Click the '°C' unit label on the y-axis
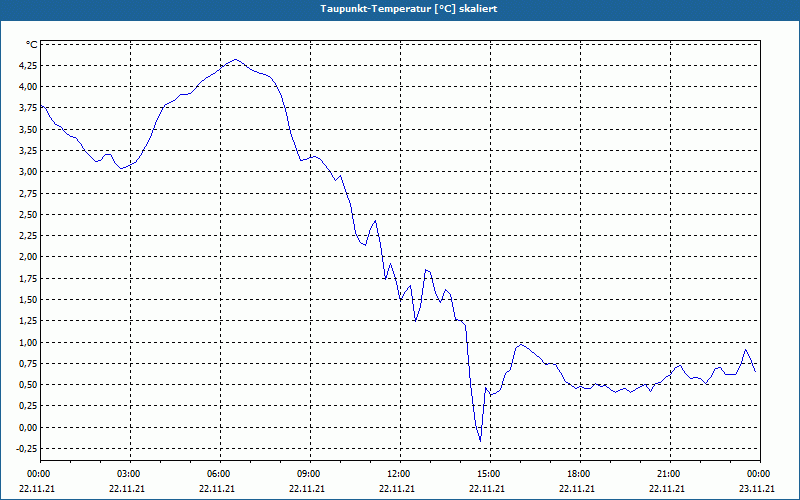The height and width of the screenshot is (500, 800). 31,45
